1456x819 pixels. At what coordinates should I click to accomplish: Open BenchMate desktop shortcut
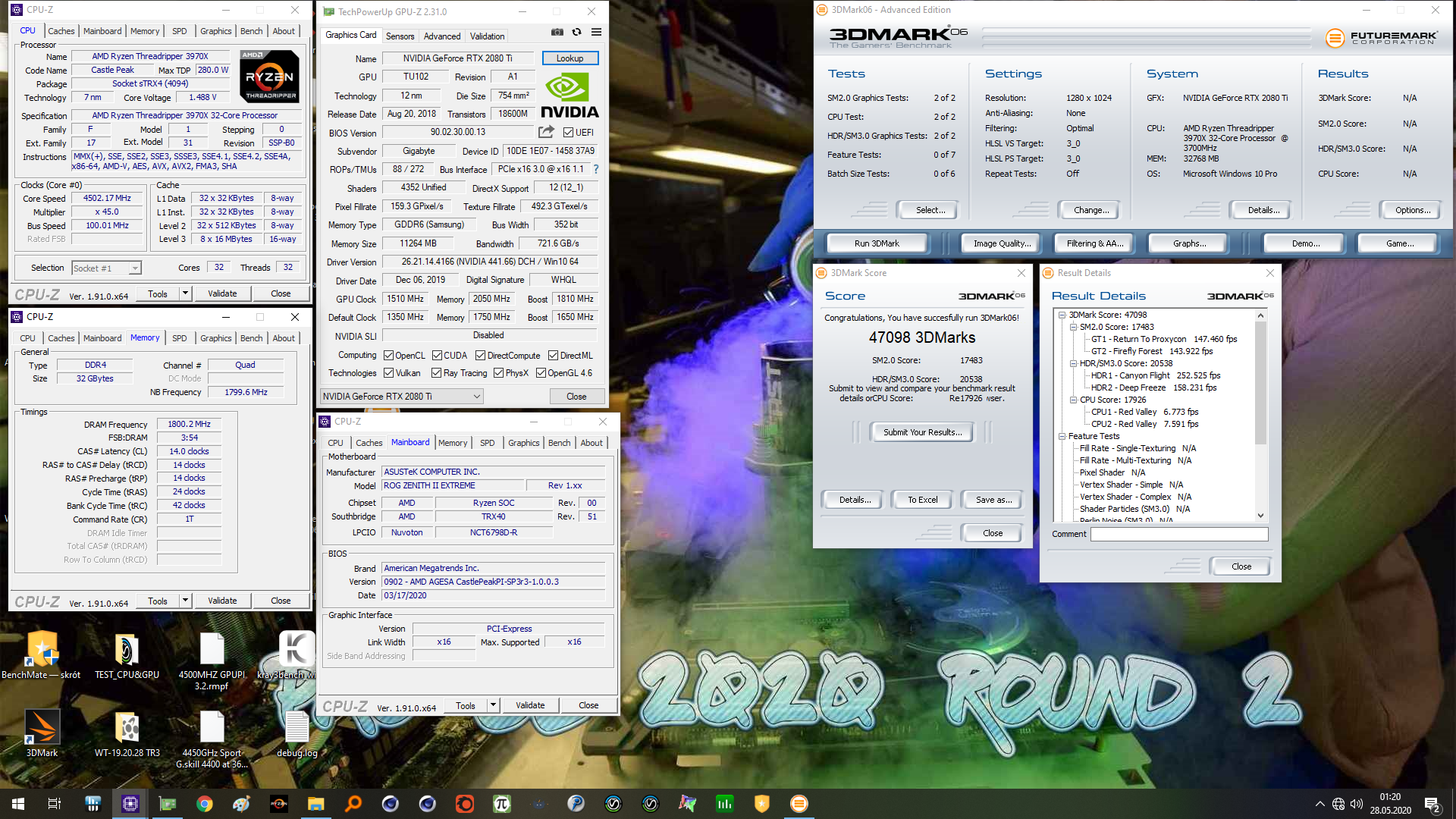point(42,656)
